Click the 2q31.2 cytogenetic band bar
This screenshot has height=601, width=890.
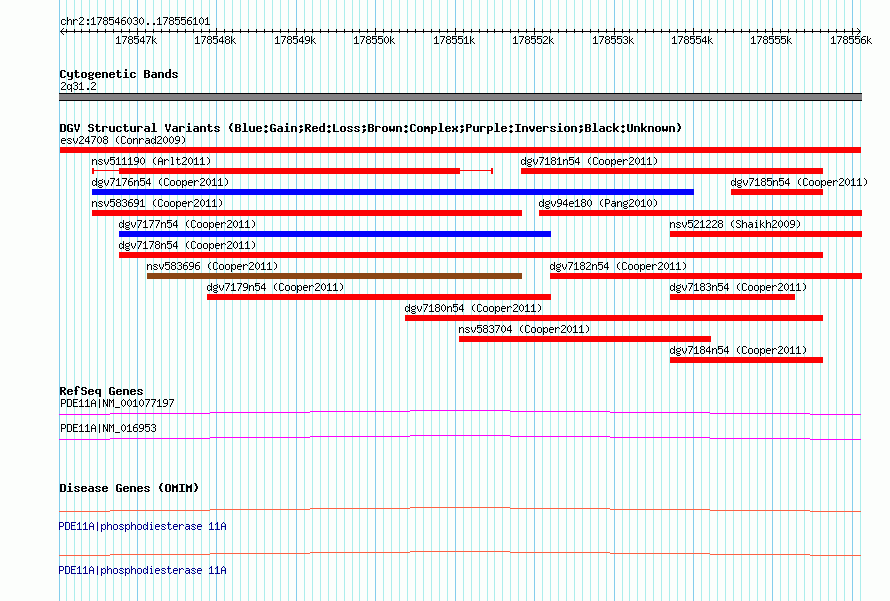pos(460,97)
